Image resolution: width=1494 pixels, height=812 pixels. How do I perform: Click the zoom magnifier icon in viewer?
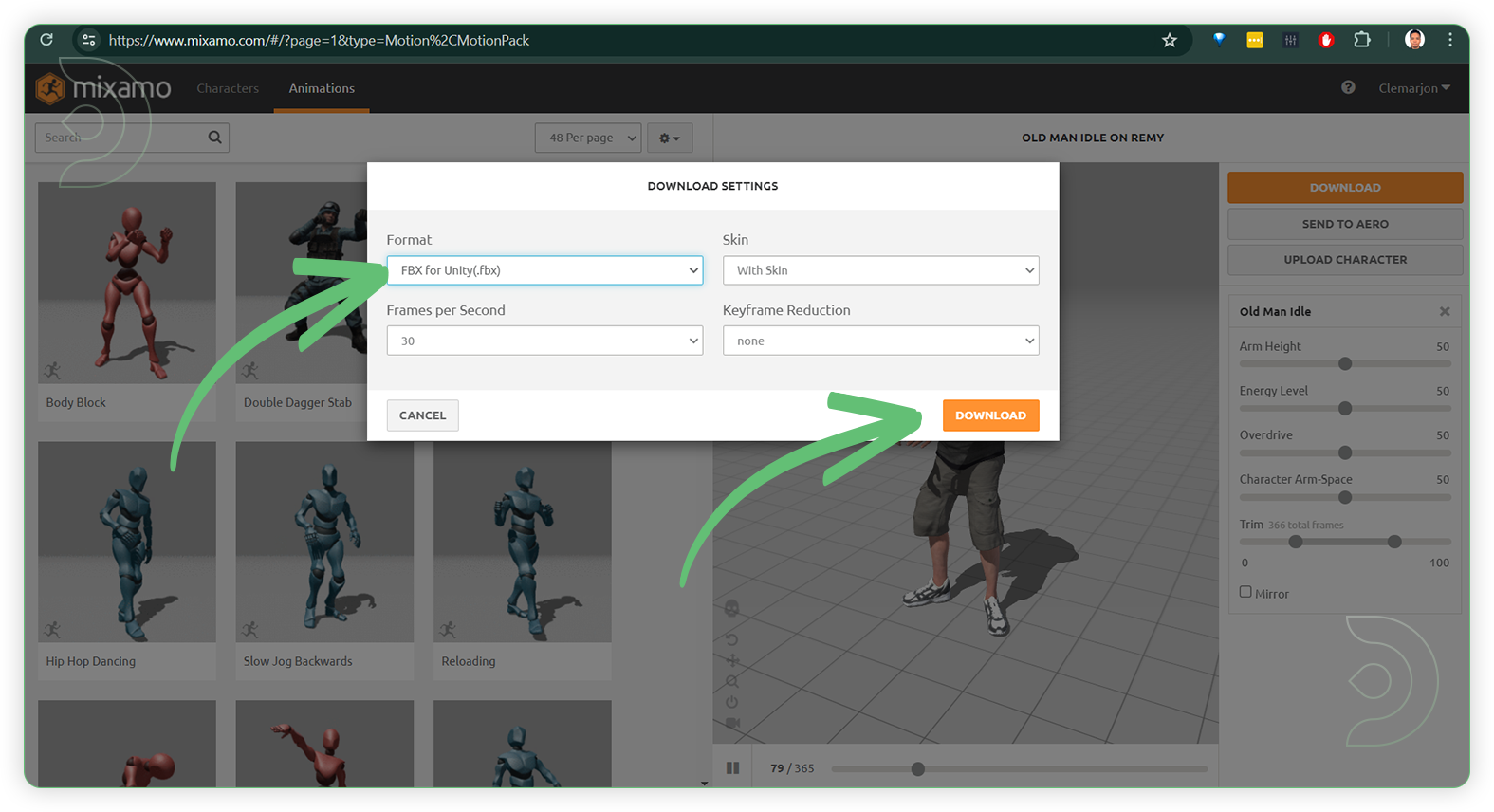point(732,681)
